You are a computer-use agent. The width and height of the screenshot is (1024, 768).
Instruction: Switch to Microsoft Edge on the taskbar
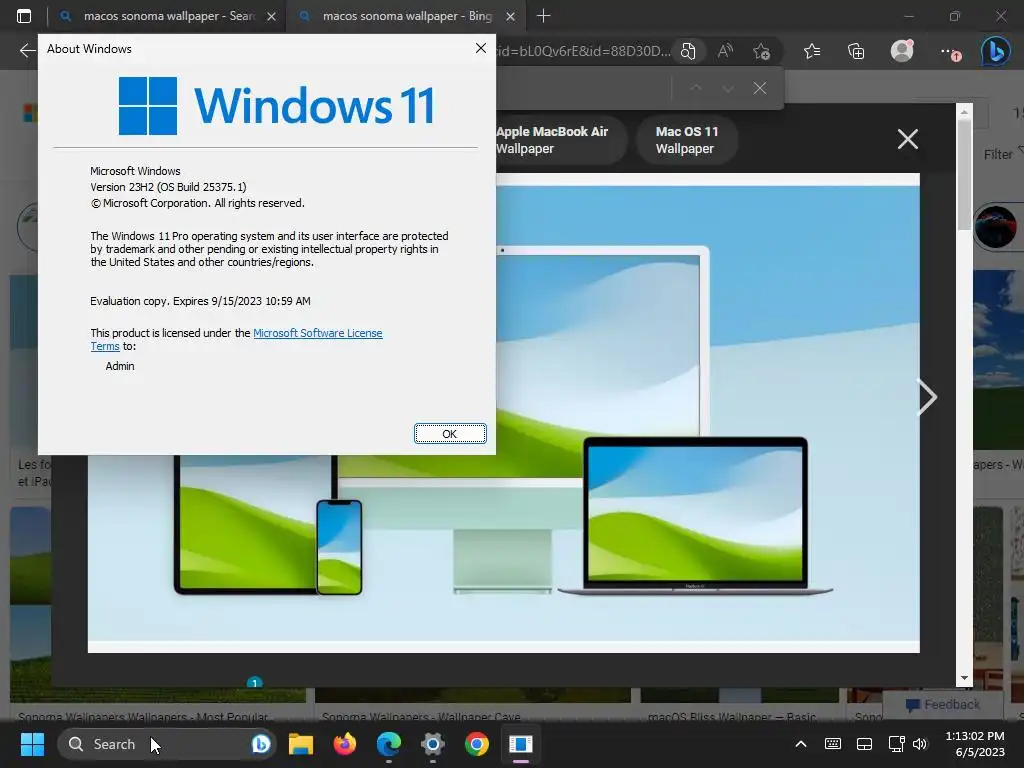(389, 744)
